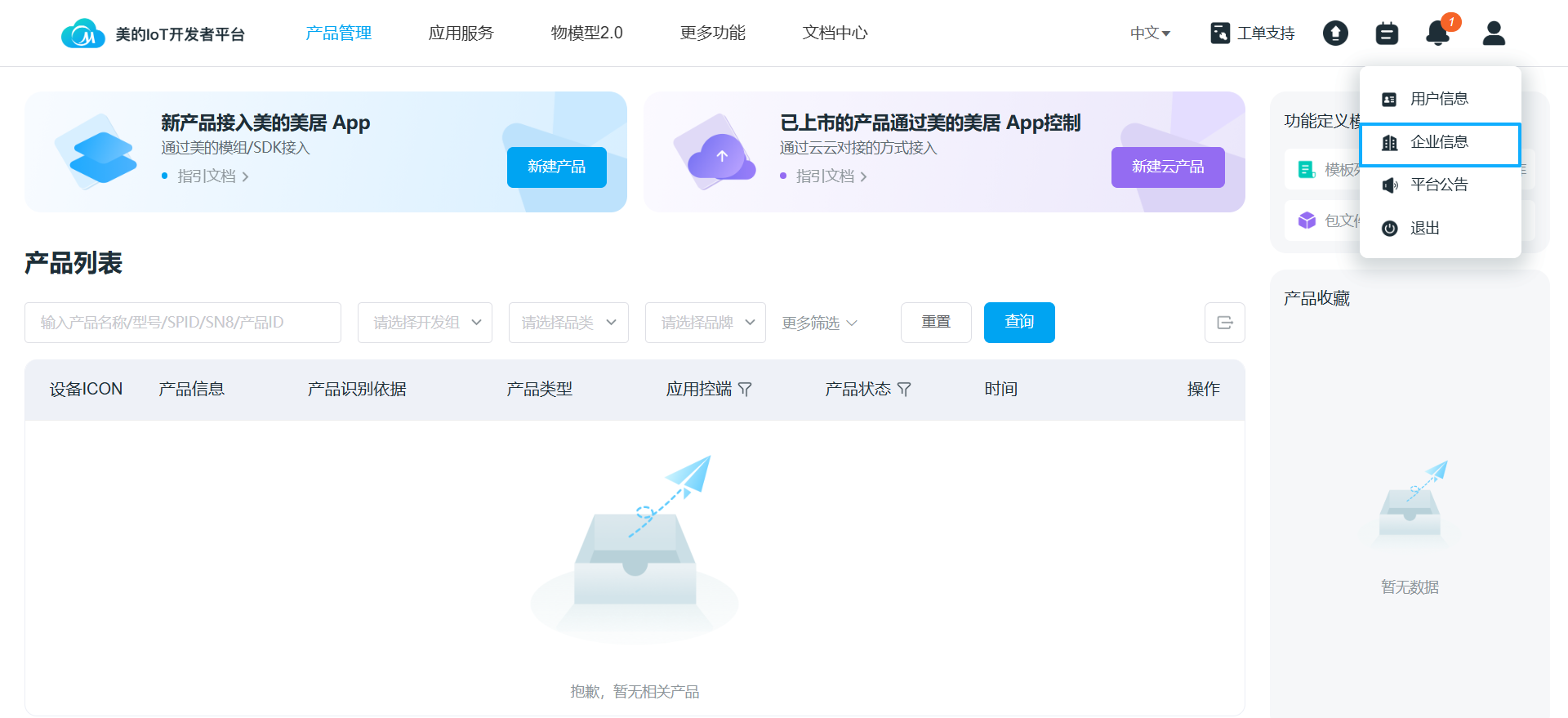The width and height of the screenshot is (1568, 718).
Task: Click the user profile avatar icon
Action: tap(1494, 33)
